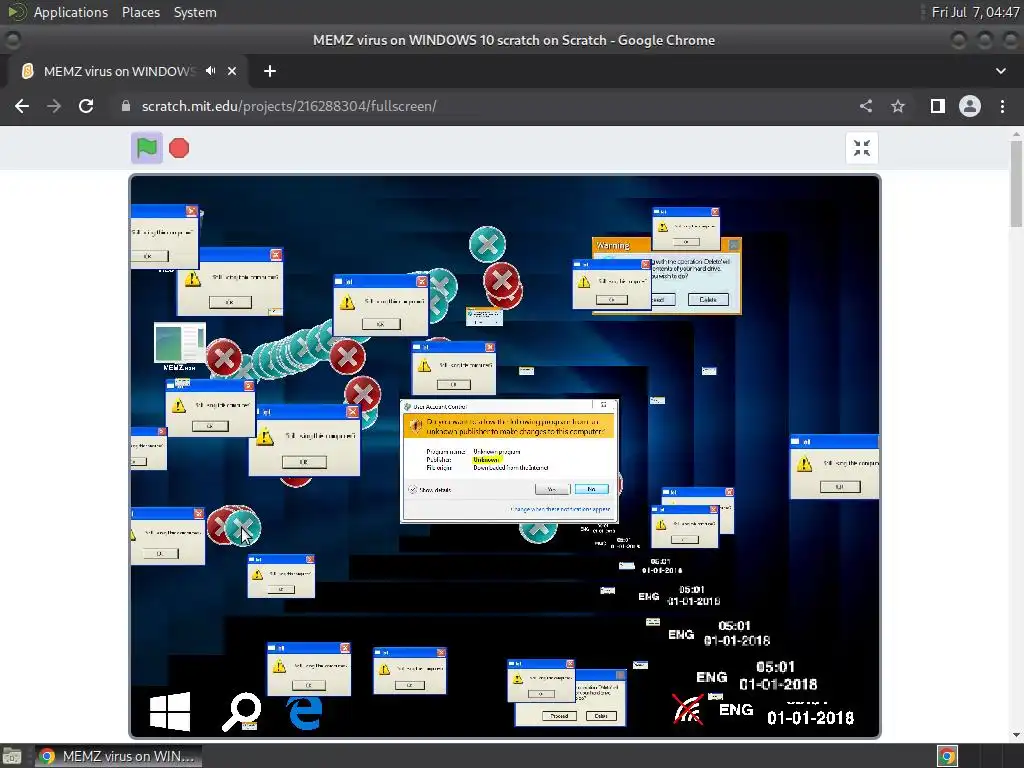Click the scratch.mit.edu address bar

tap(483, 106)
